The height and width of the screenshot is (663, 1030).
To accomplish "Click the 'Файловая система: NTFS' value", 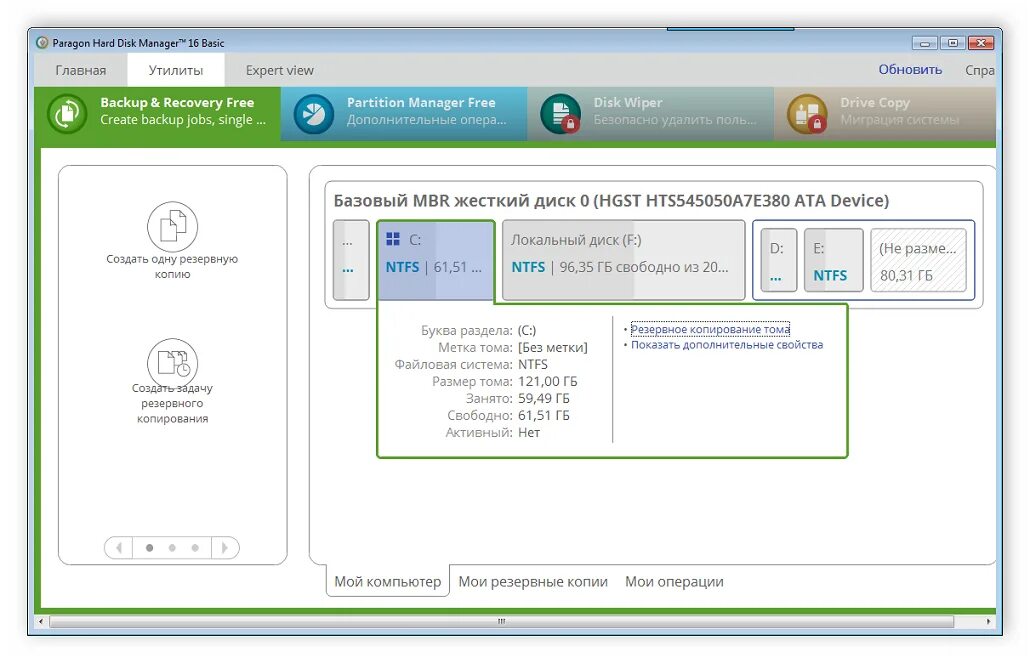I will tap(533, 365).
